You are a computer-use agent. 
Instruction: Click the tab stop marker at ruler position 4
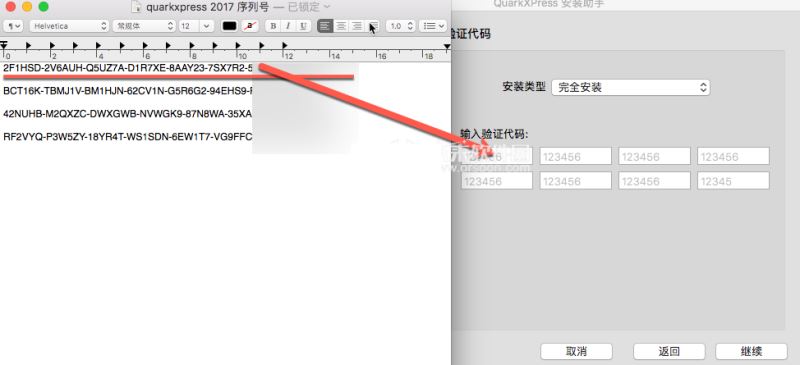[99, 45]
